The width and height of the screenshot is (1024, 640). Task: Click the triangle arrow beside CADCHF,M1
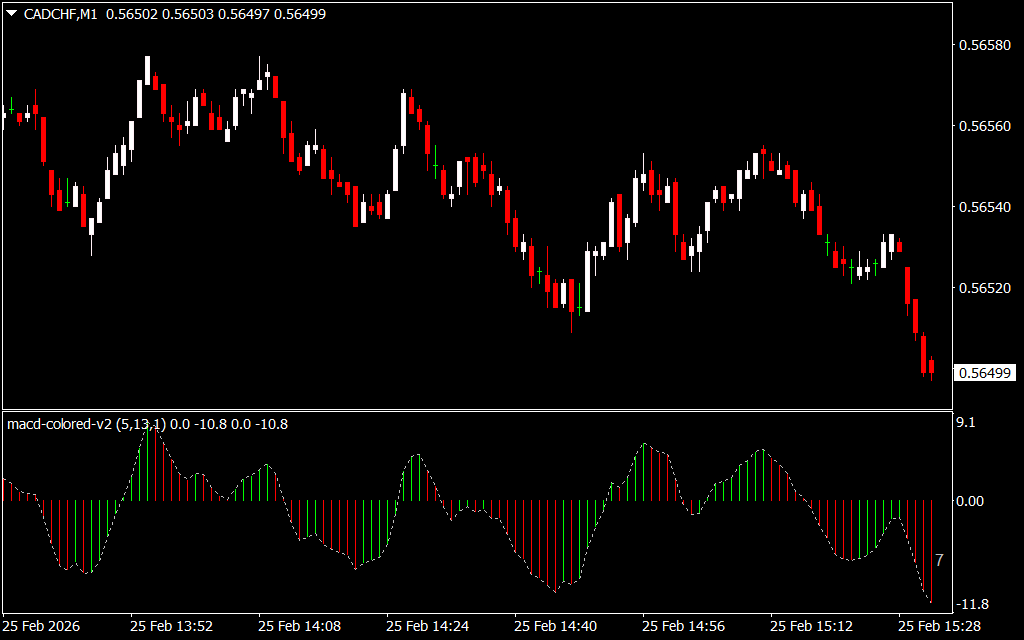point(11,14)
